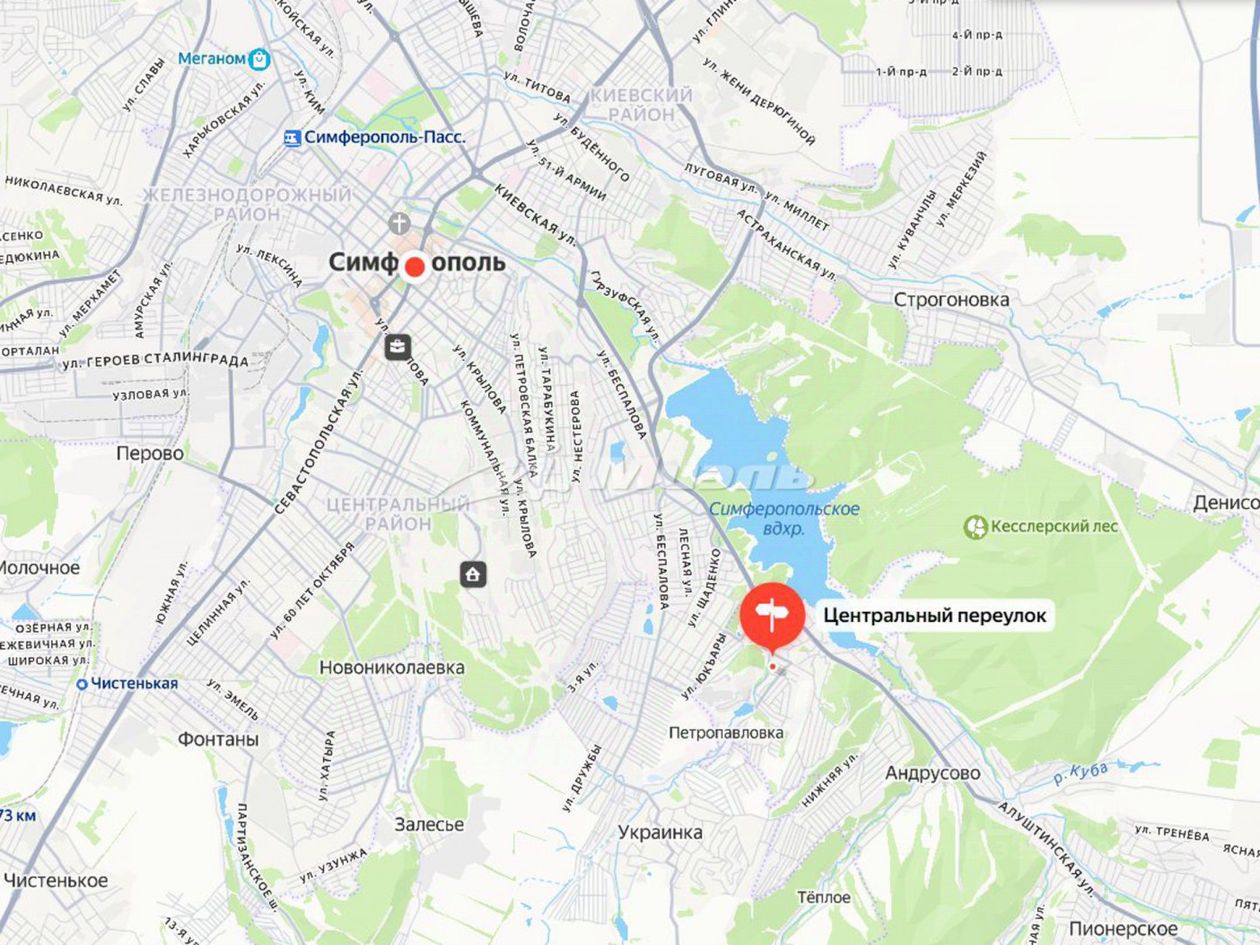Click the church cross icon above Симферополь
Viewport: 1260px width, 945px height.
pyautogui.click(x=401, y=222)
